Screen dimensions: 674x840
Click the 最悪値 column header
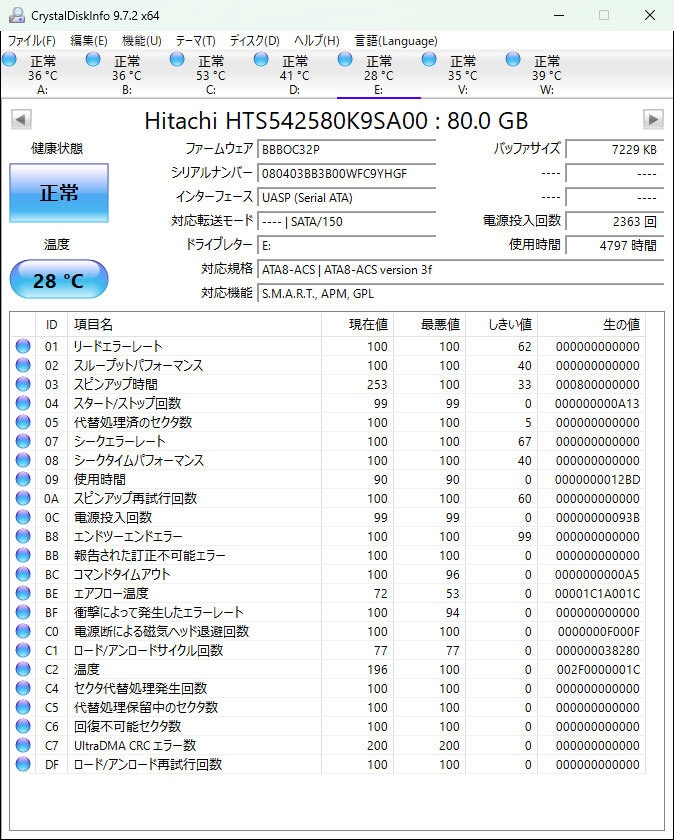coord(430,325)
